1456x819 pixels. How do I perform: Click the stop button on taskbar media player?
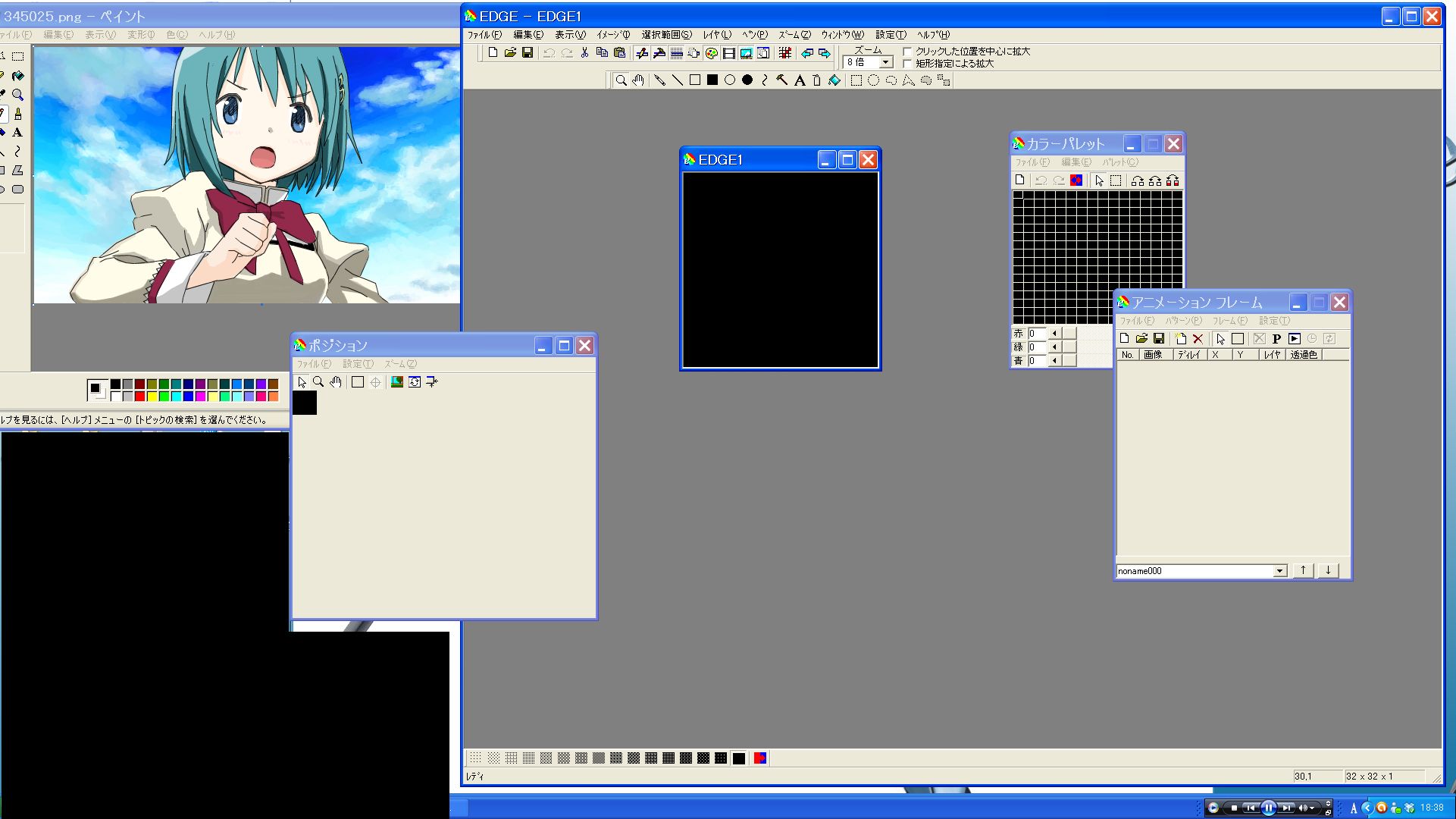pyautogui.click(x=1234, y=808)
